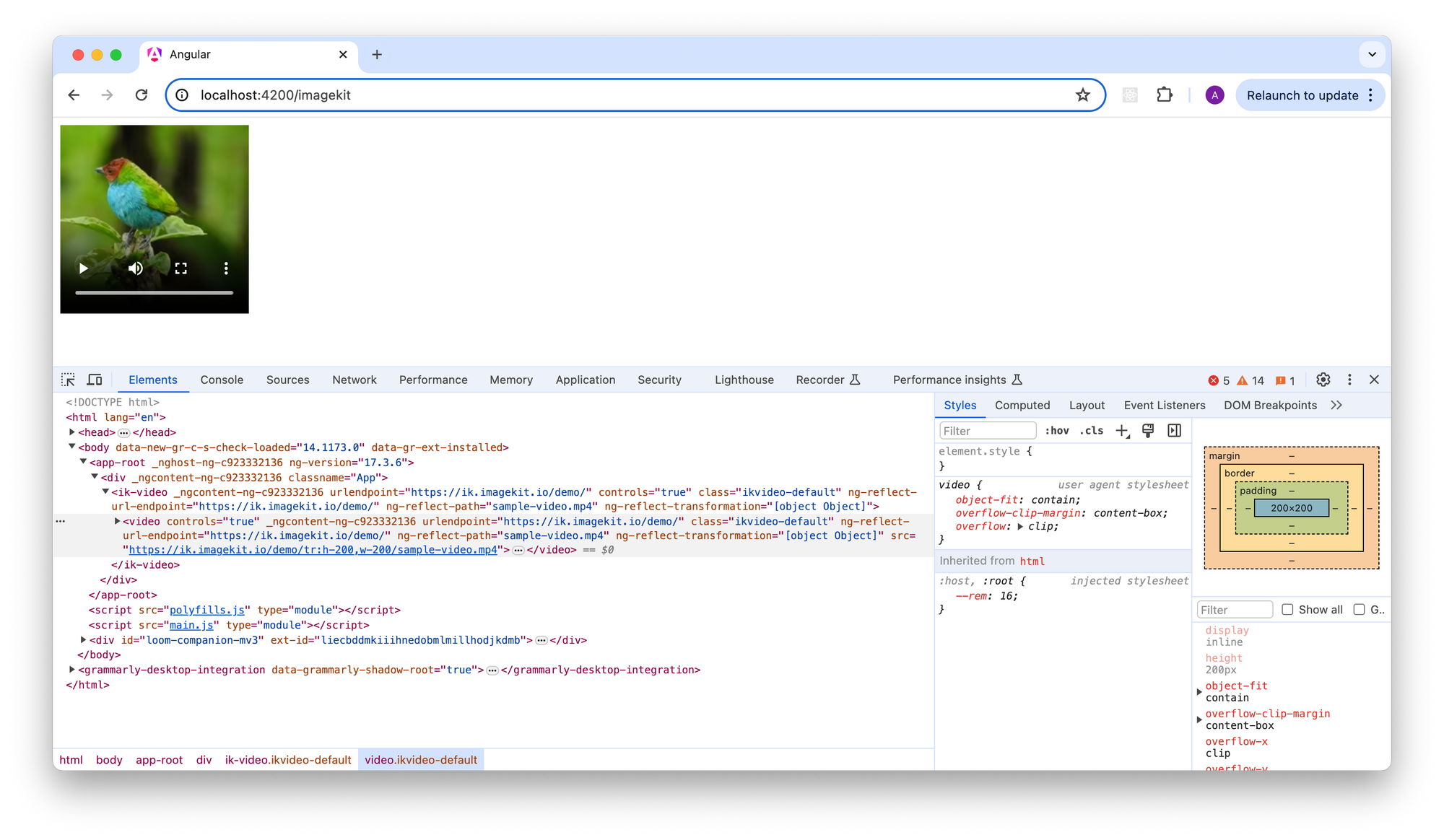Viewport: 1444px width, 840px height.
Task: Open the Extensions puzzle icon
Action: point(1164,95)
